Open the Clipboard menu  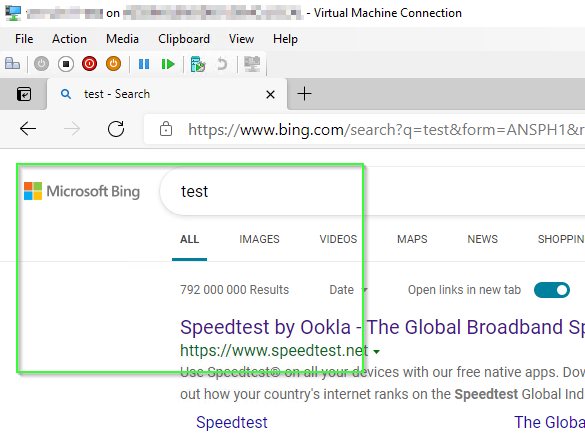point(184,39)
